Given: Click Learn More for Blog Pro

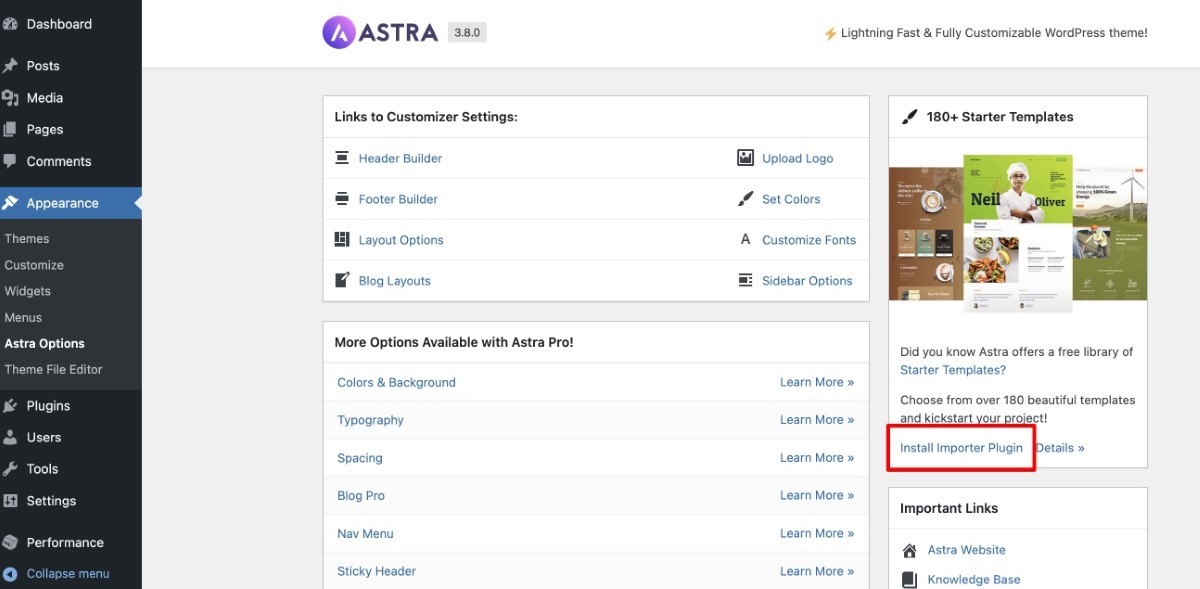Looking at the screenshot, I should (x=817, y=496).
